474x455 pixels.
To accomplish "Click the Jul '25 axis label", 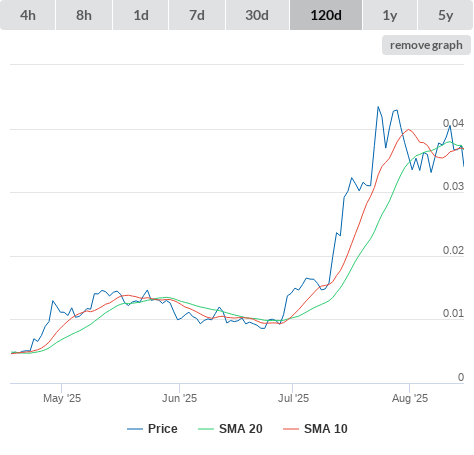I will click(294, 398).
